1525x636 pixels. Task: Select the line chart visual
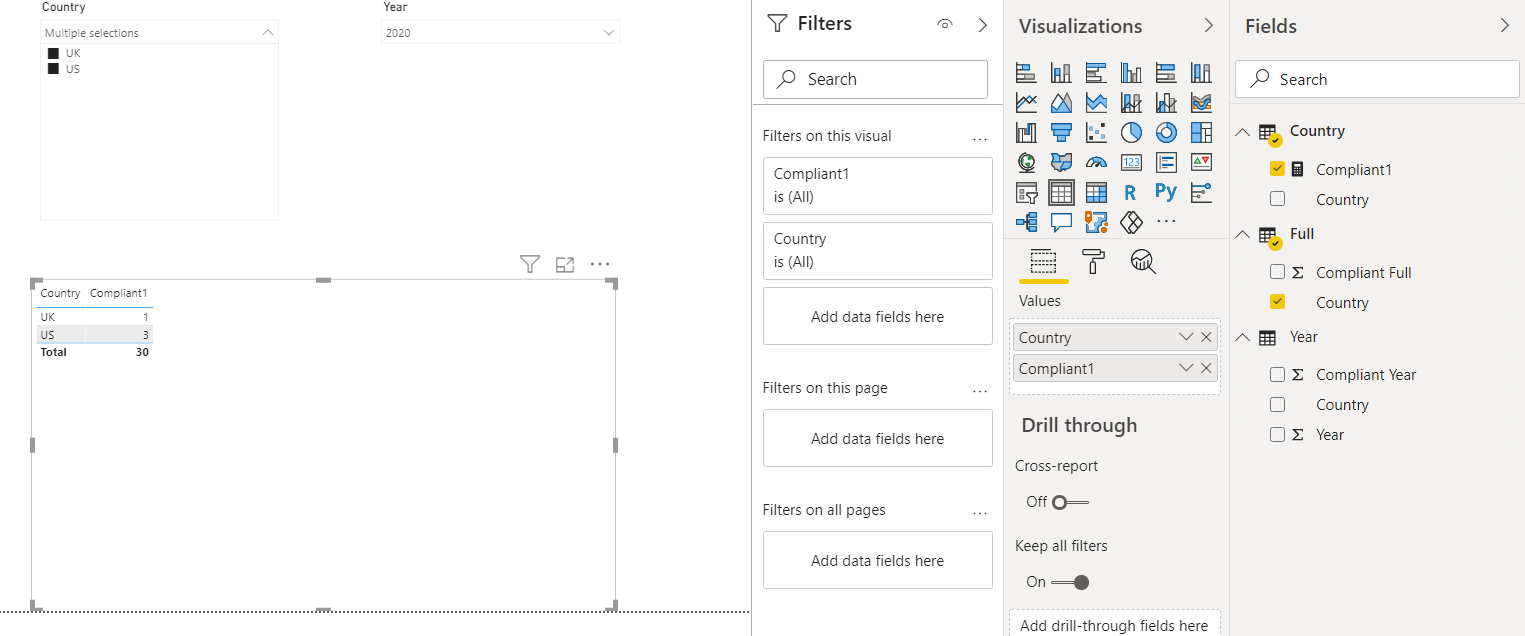[x=1026, y=103]
